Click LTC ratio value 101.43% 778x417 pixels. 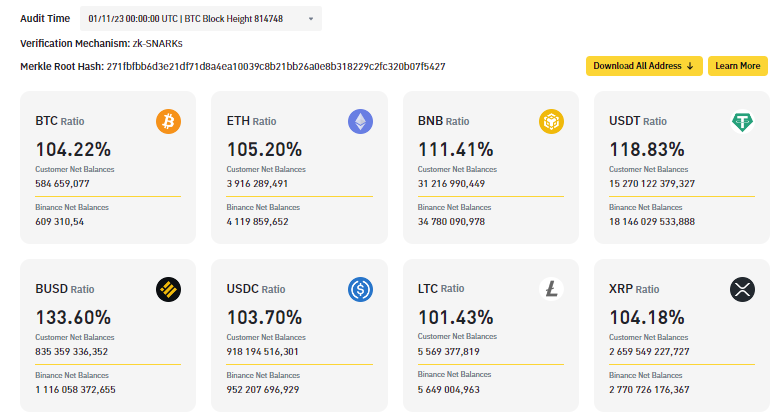pos(455,317)
